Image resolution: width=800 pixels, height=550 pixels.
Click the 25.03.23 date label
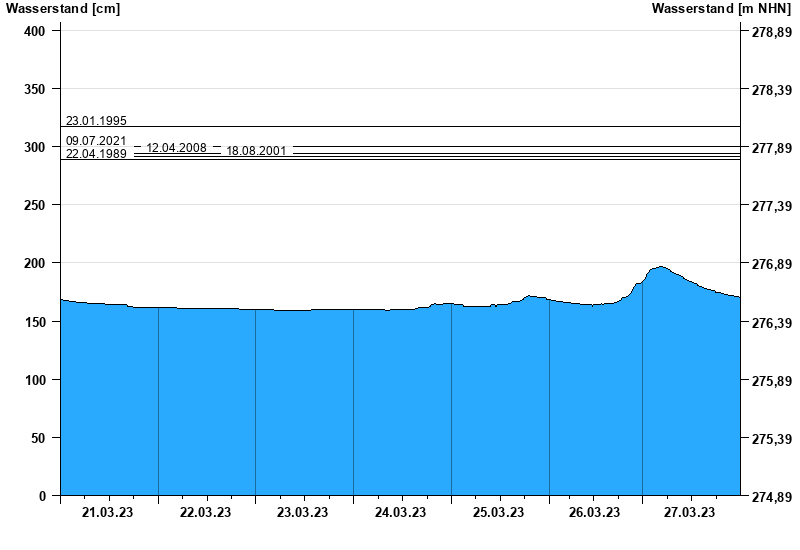tap(498, 513)
